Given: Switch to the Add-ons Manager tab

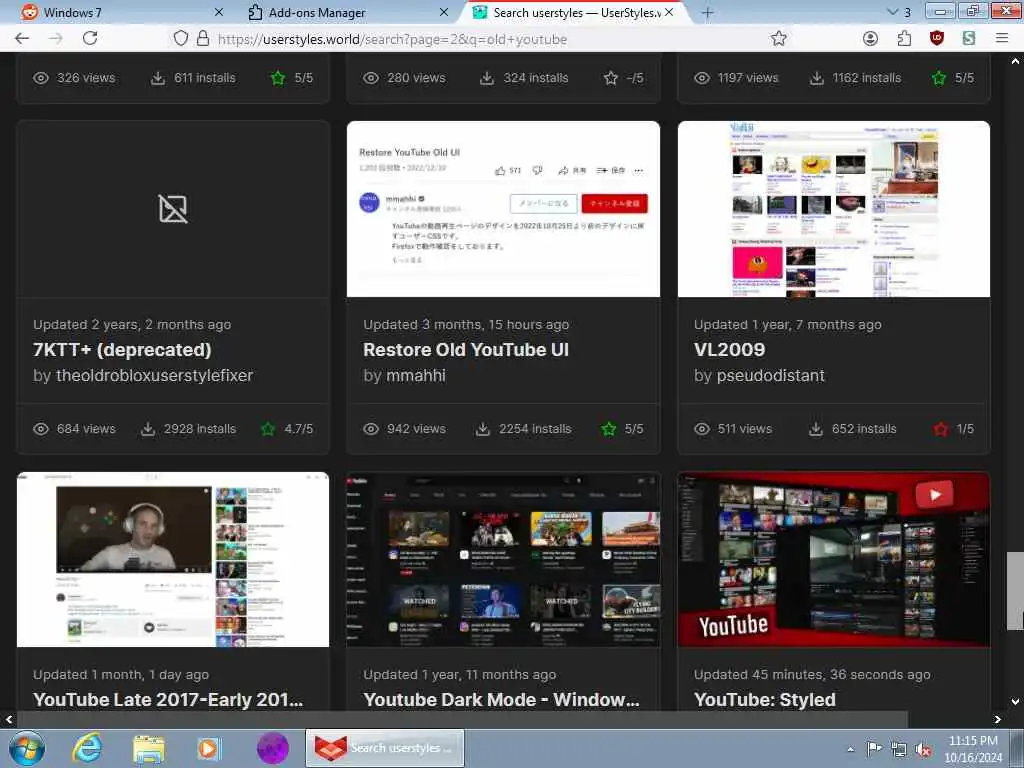Looking at the screenshot, I should tap(347, 12).
